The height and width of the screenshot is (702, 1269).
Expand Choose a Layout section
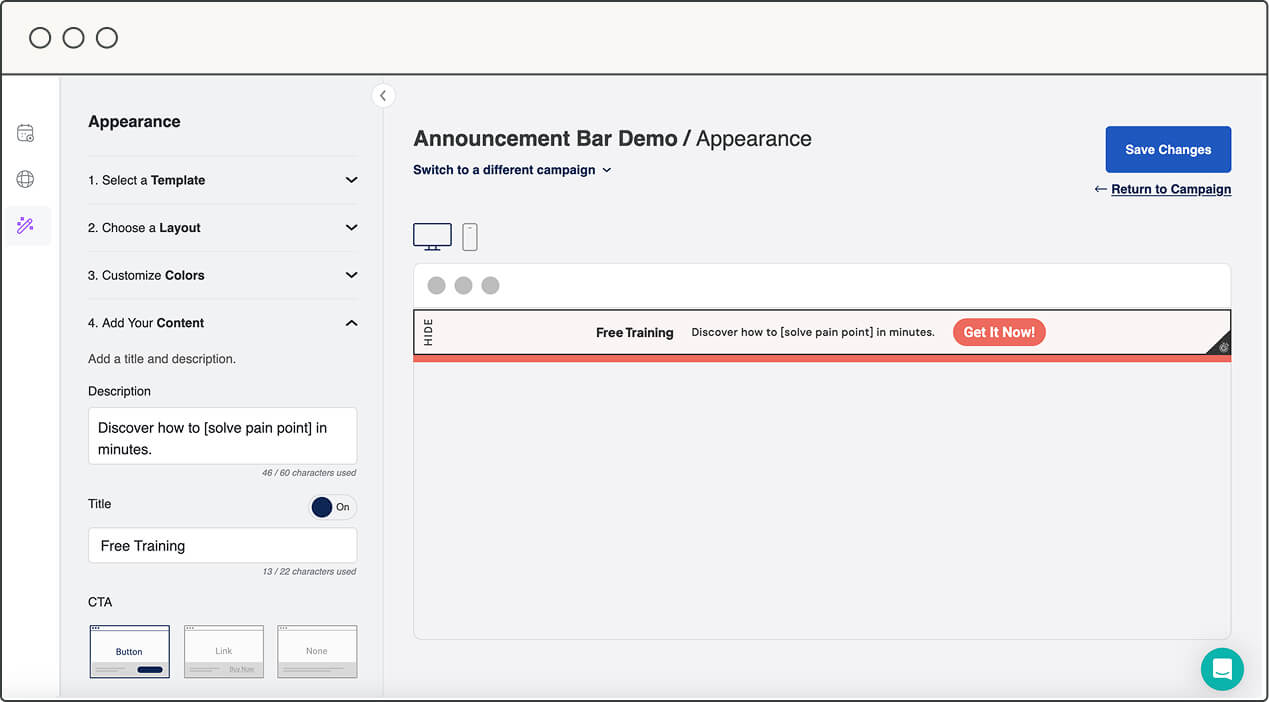[222, 228]
